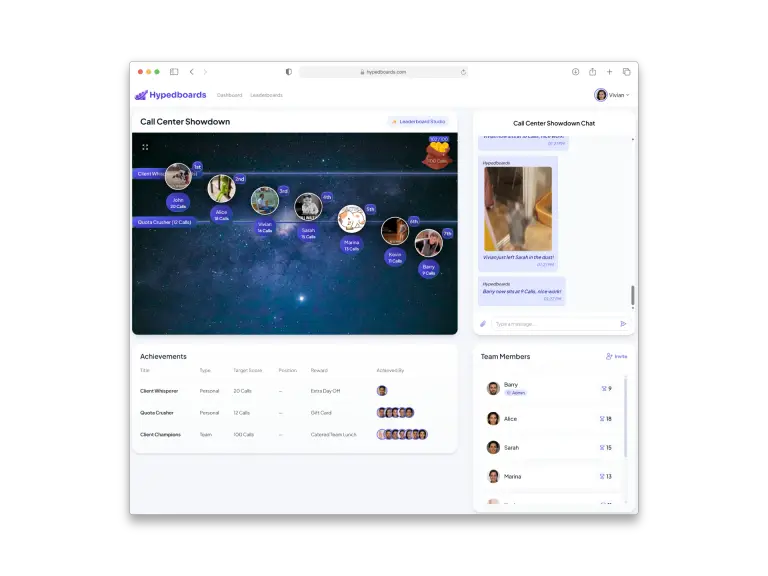Select the Client Whisperer achievement row
The height and width of the screenshot is (576, 768).
click(x=294, y=391)
